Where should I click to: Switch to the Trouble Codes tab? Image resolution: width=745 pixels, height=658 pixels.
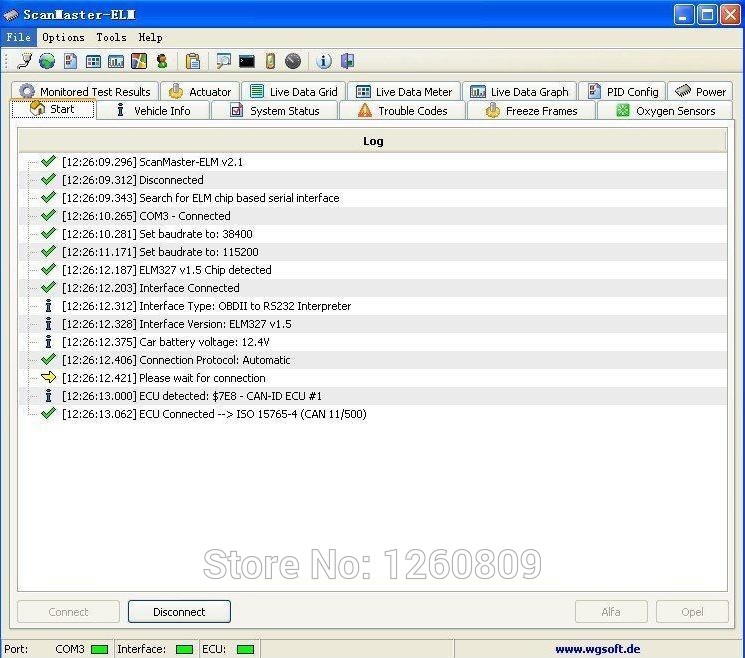coord(402,111)
